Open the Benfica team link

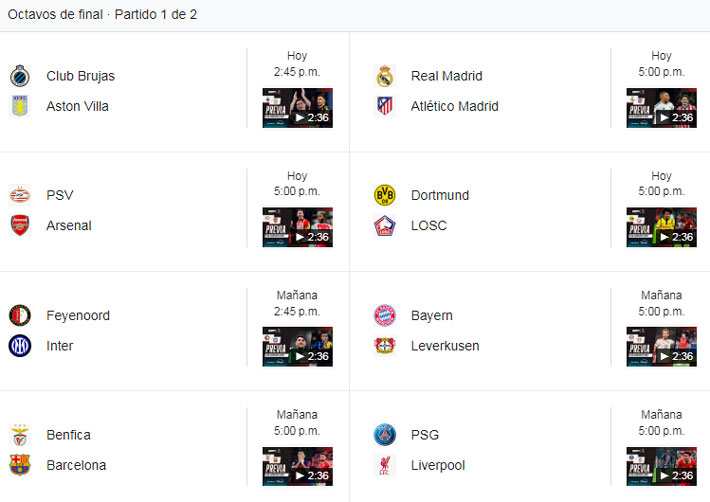[x=68, y=435]
